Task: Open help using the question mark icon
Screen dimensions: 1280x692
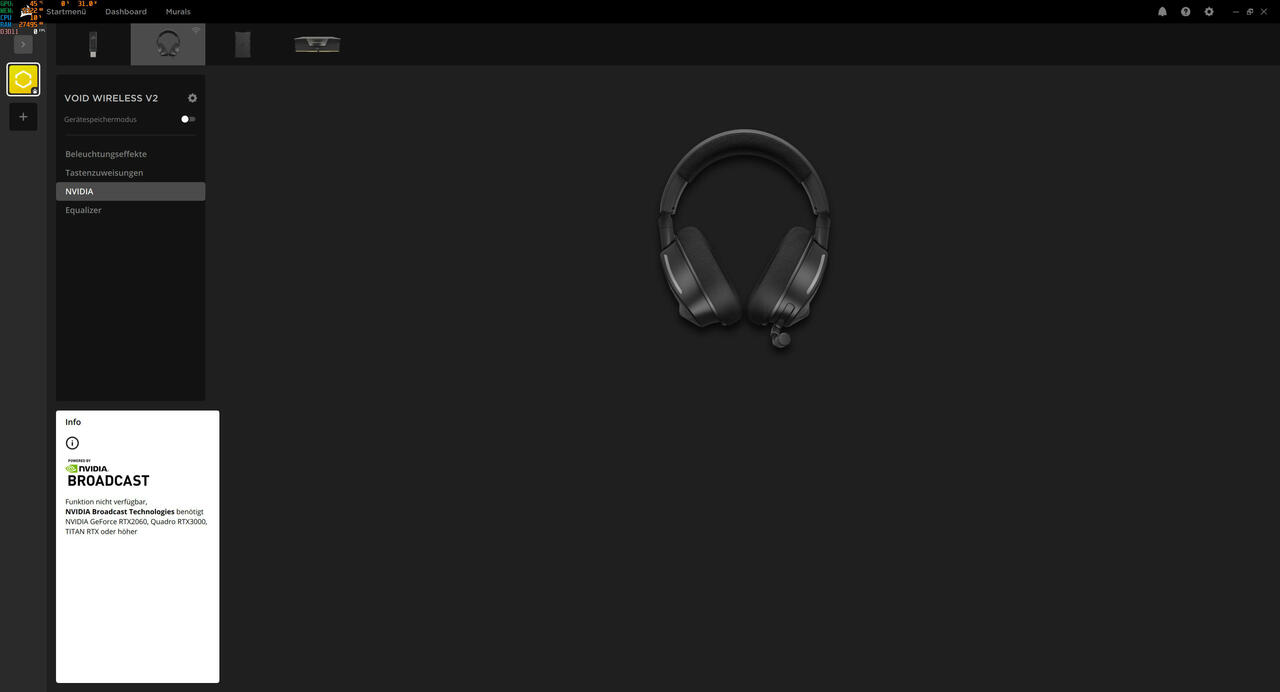Action: (1184, 11)
